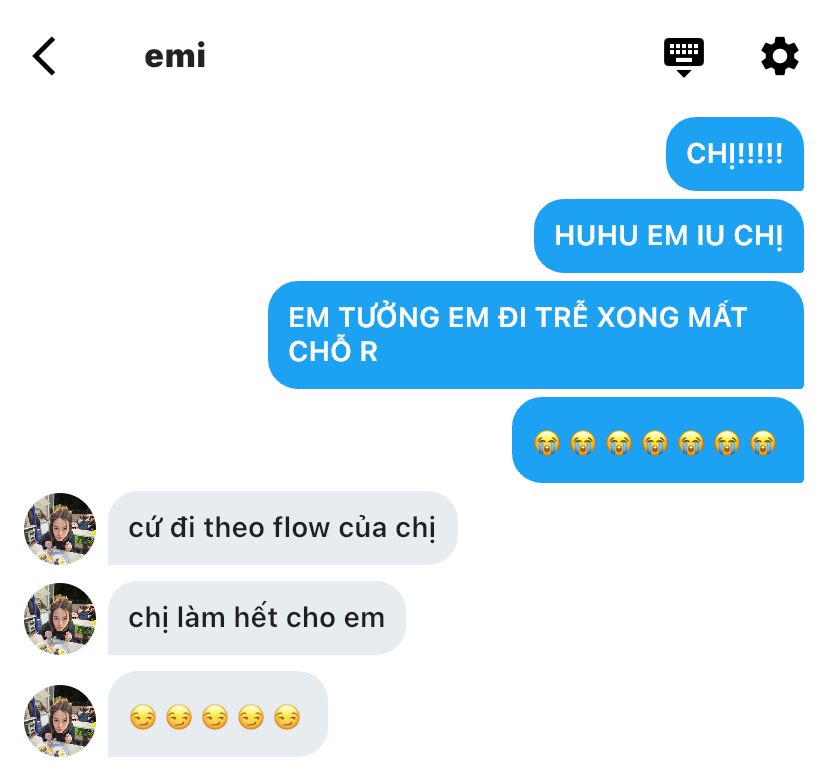Tap the smirking emojis message bubble

pos(218,714)
